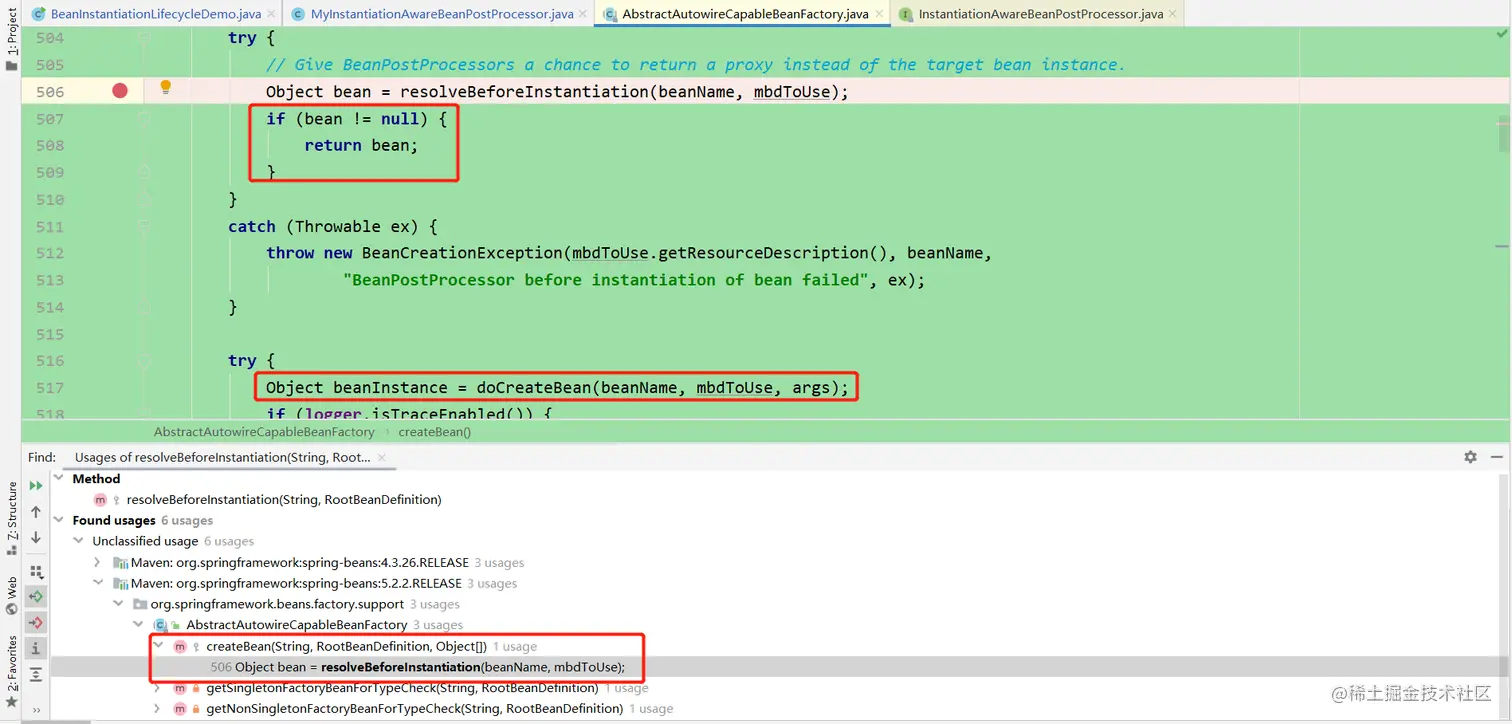Toggle the breakpoint on line 506
Viewport: 1512px width, 724px height.
click(x=120, y=91)
